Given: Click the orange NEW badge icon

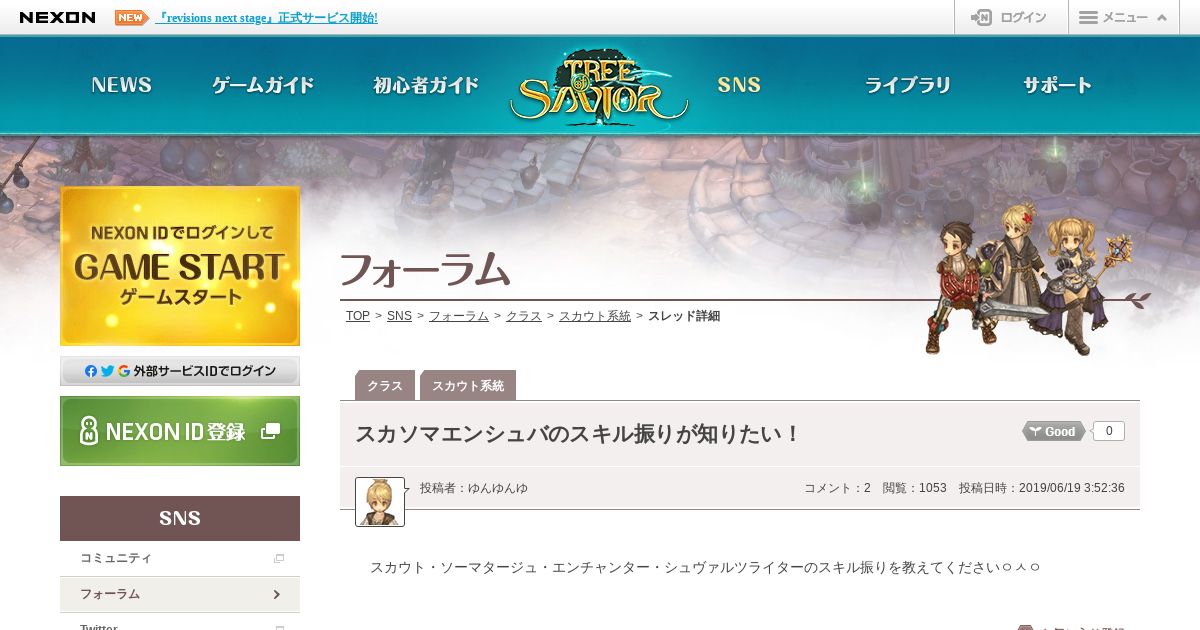Looking at the screenshot, I should (132, 17).
